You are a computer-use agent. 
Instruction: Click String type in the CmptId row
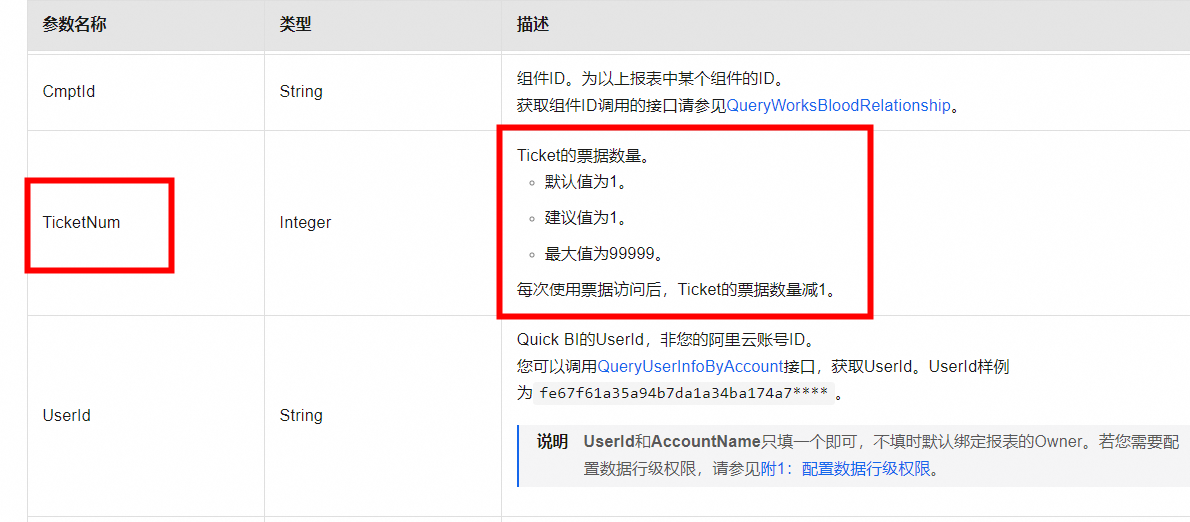(x=301, y=91)
